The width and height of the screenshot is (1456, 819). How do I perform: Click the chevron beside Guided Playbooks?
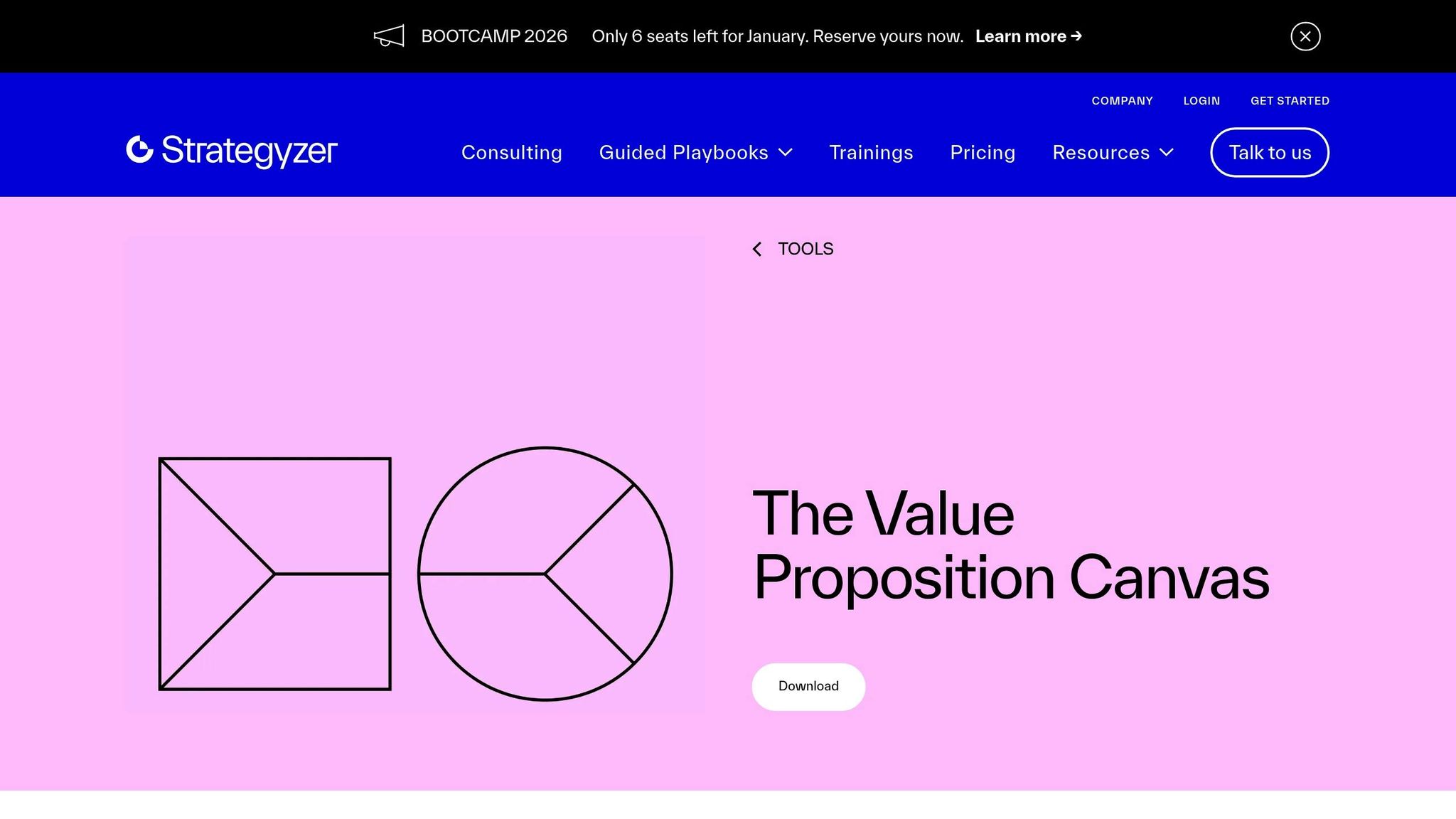coord(786,152)
